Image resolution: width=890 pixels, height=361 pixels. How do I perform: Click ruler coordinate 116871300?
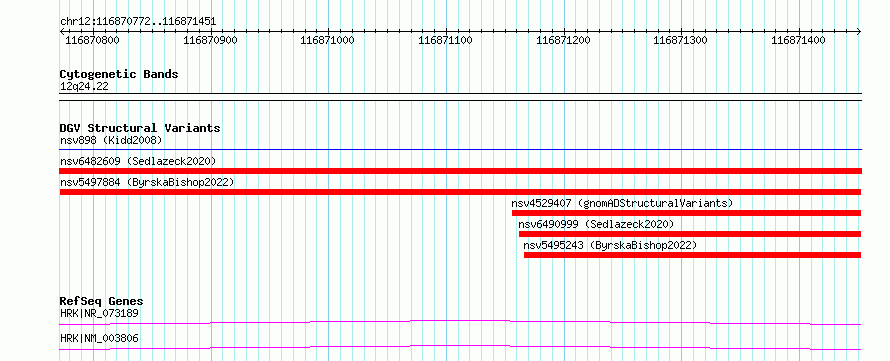[x=681, y=40]
